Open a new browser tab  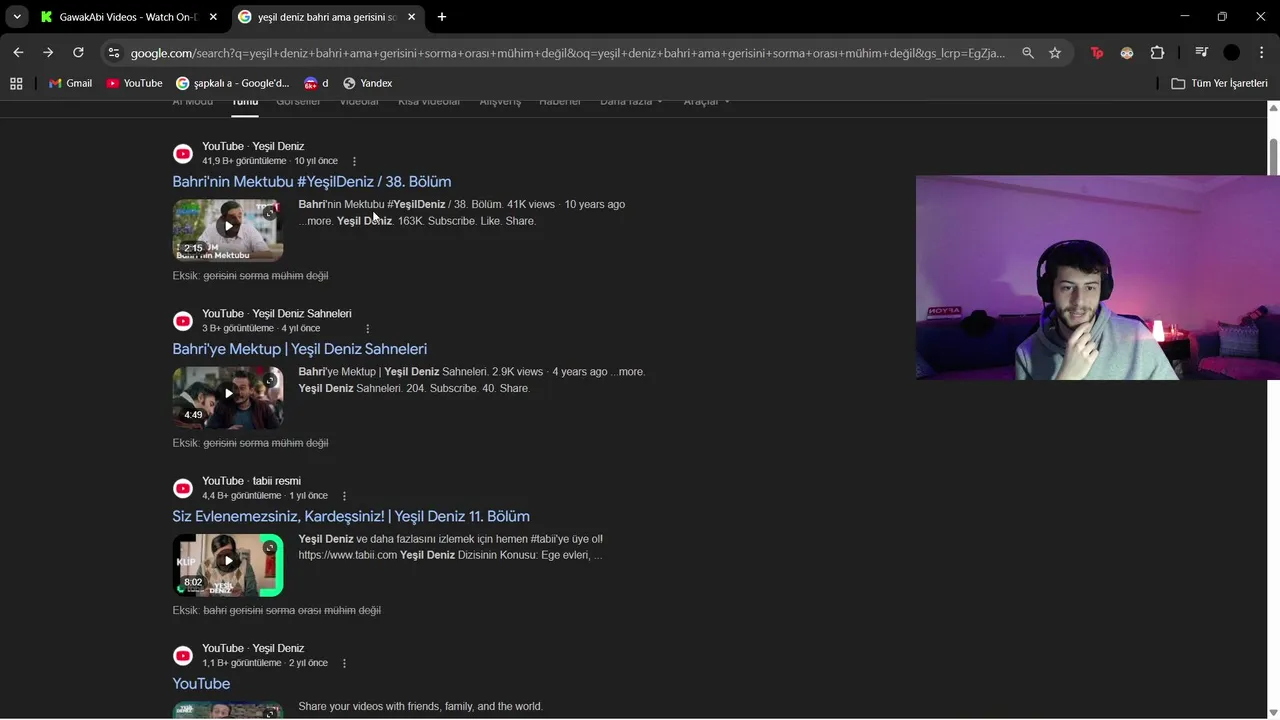coord(442,17)
